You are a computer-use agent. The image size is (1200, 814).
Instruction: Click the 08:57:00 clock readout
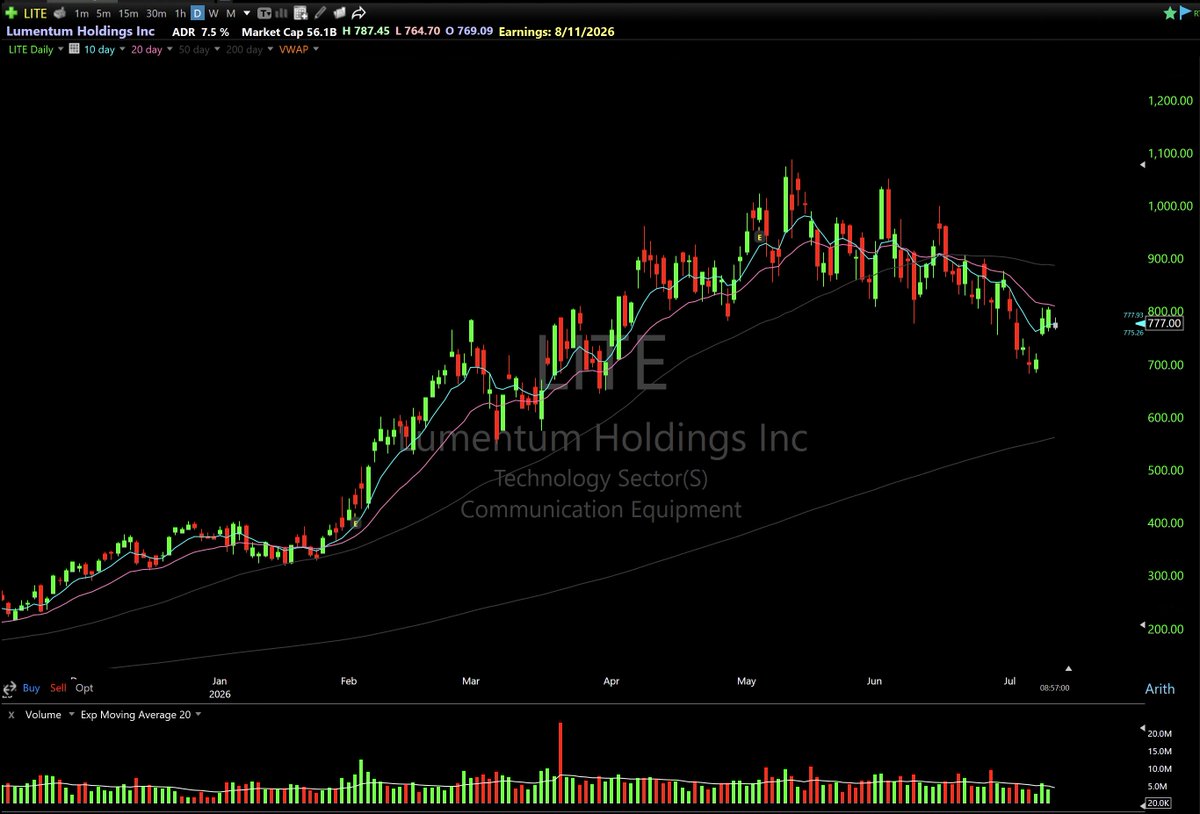tap(1055, 688)
